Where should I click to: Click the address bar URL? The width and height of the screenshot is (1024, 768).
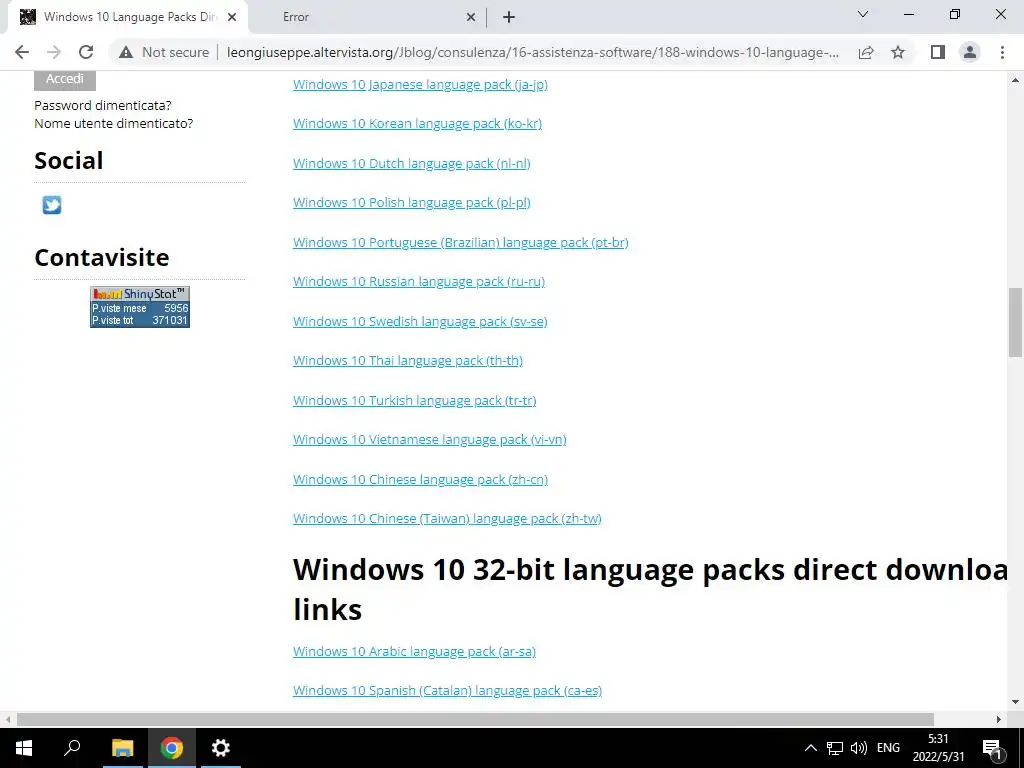point(533,52)
